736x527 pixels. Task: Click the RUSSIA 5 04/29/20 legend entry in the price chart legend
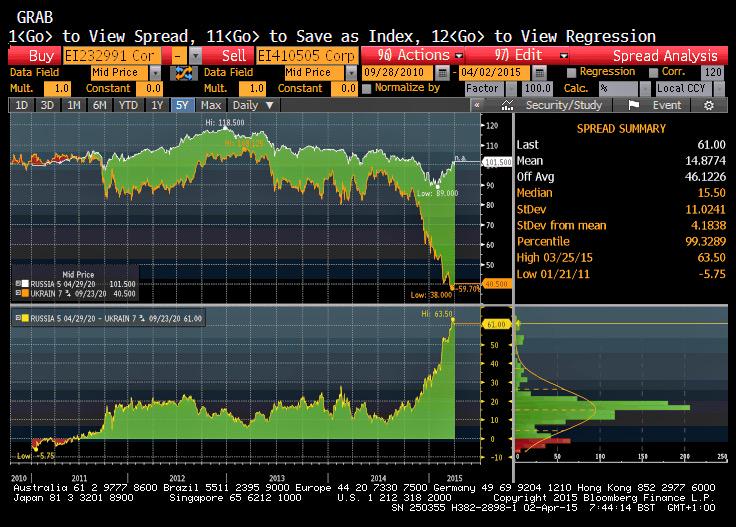pyautogui.click(x=63, y=284)
